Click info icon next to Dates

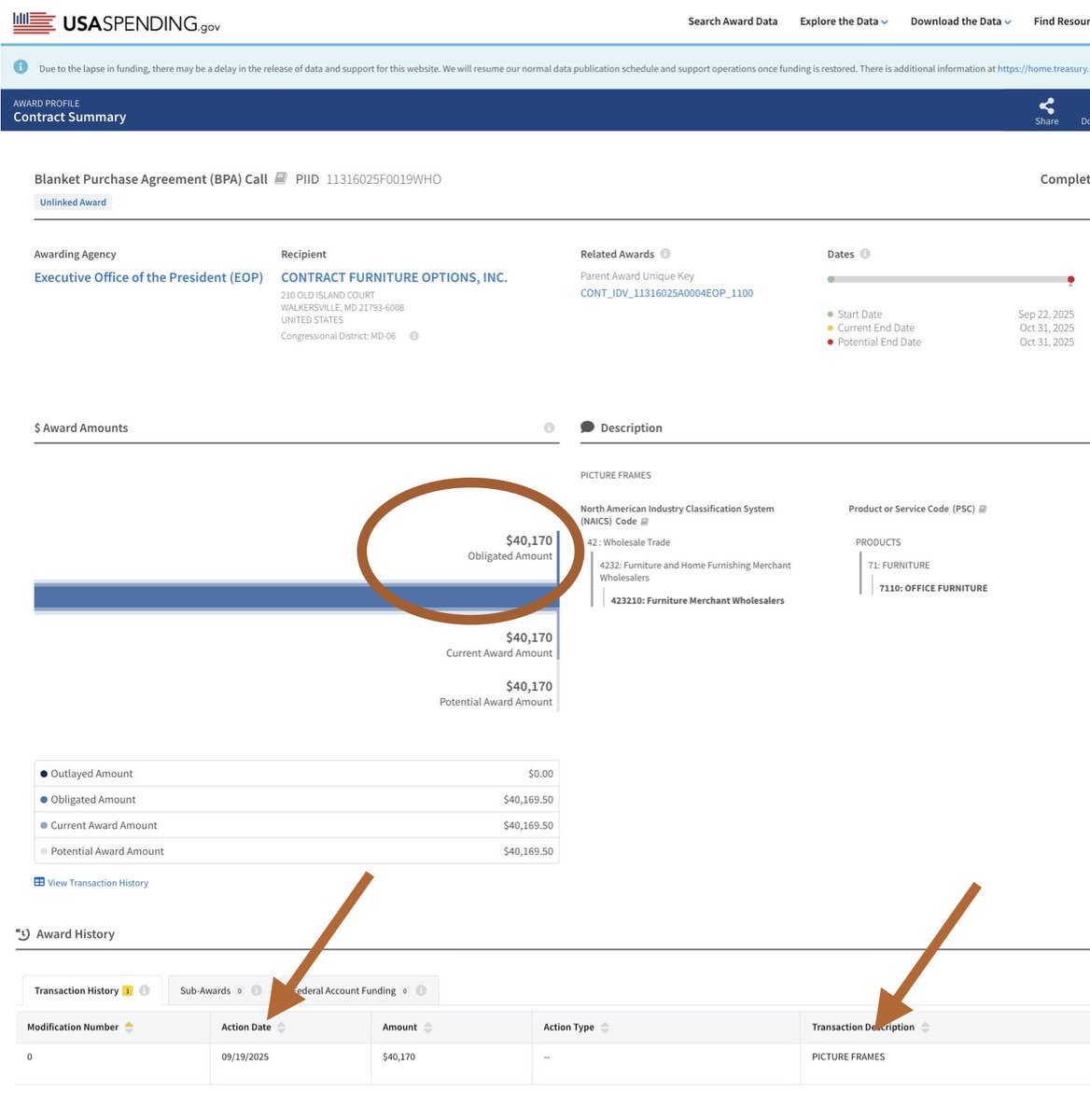[x=865, y=254]
